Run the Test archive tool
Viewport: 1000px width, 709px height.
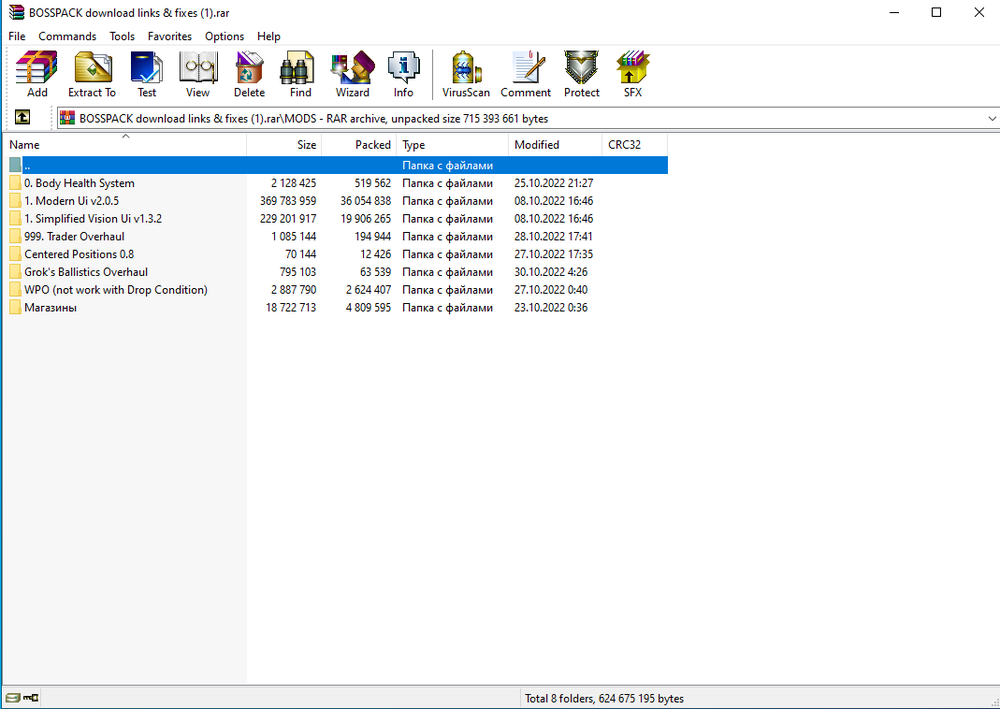tap(147, 74)
